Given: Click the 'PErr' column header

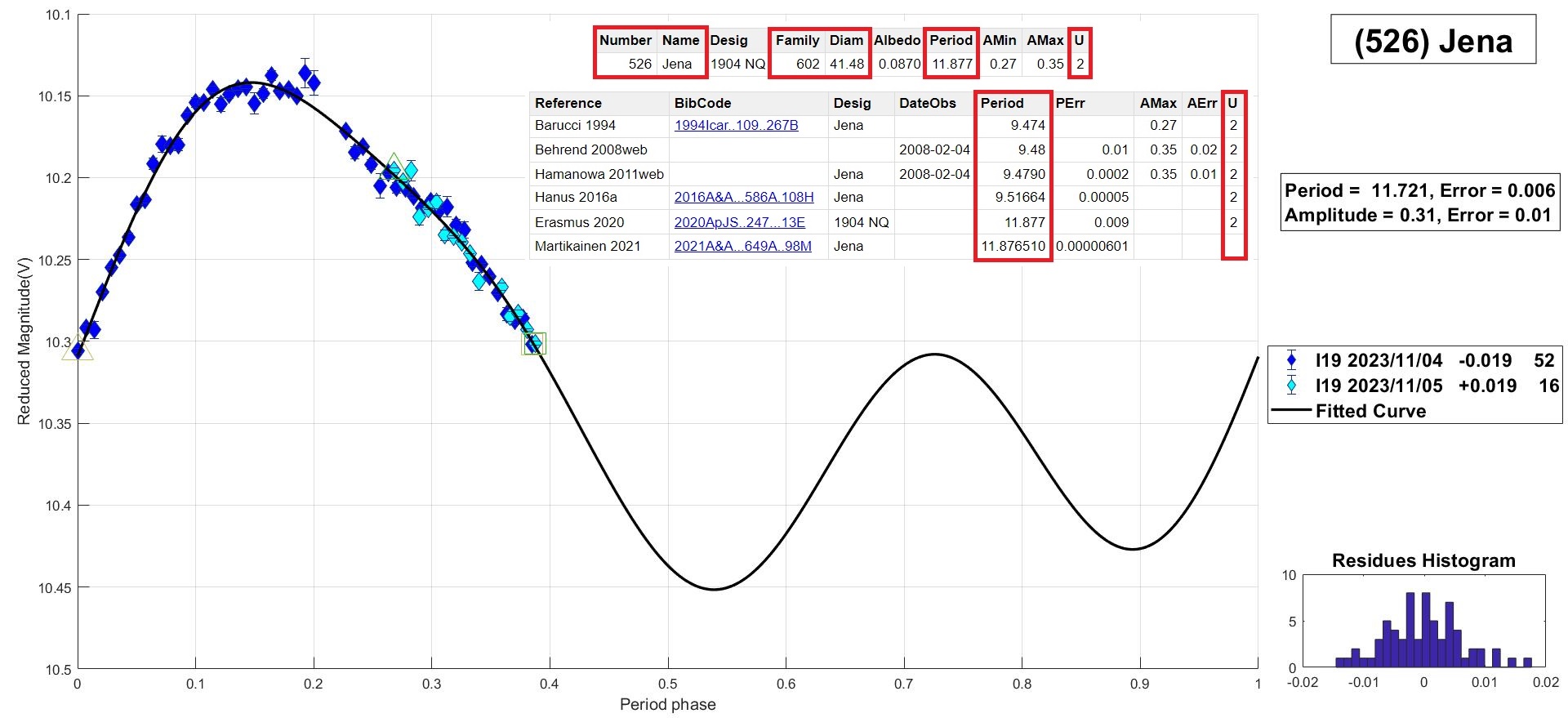Looking at the screenshot, I should pos(1070,103).
